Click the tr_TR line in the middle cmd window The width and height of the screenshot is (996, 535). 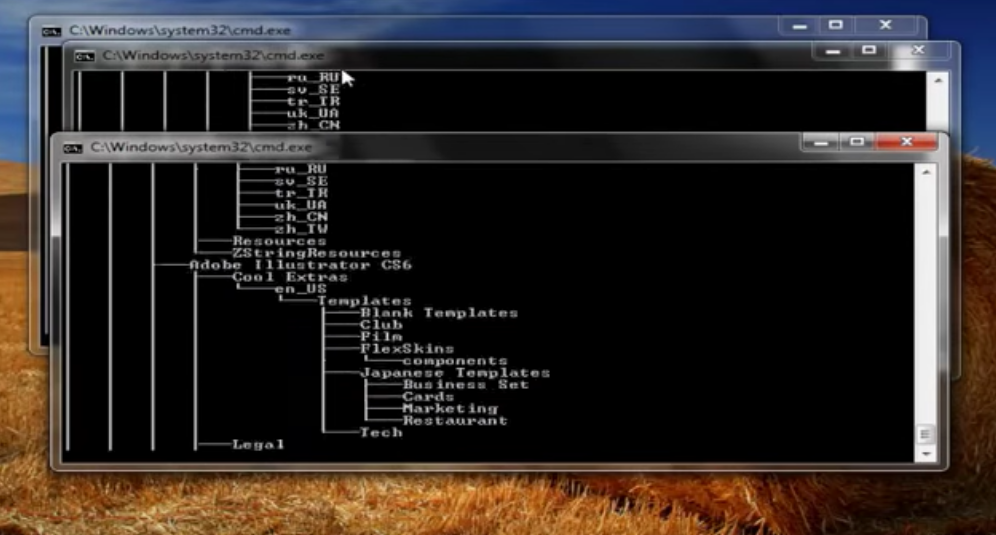pos(313,102)
